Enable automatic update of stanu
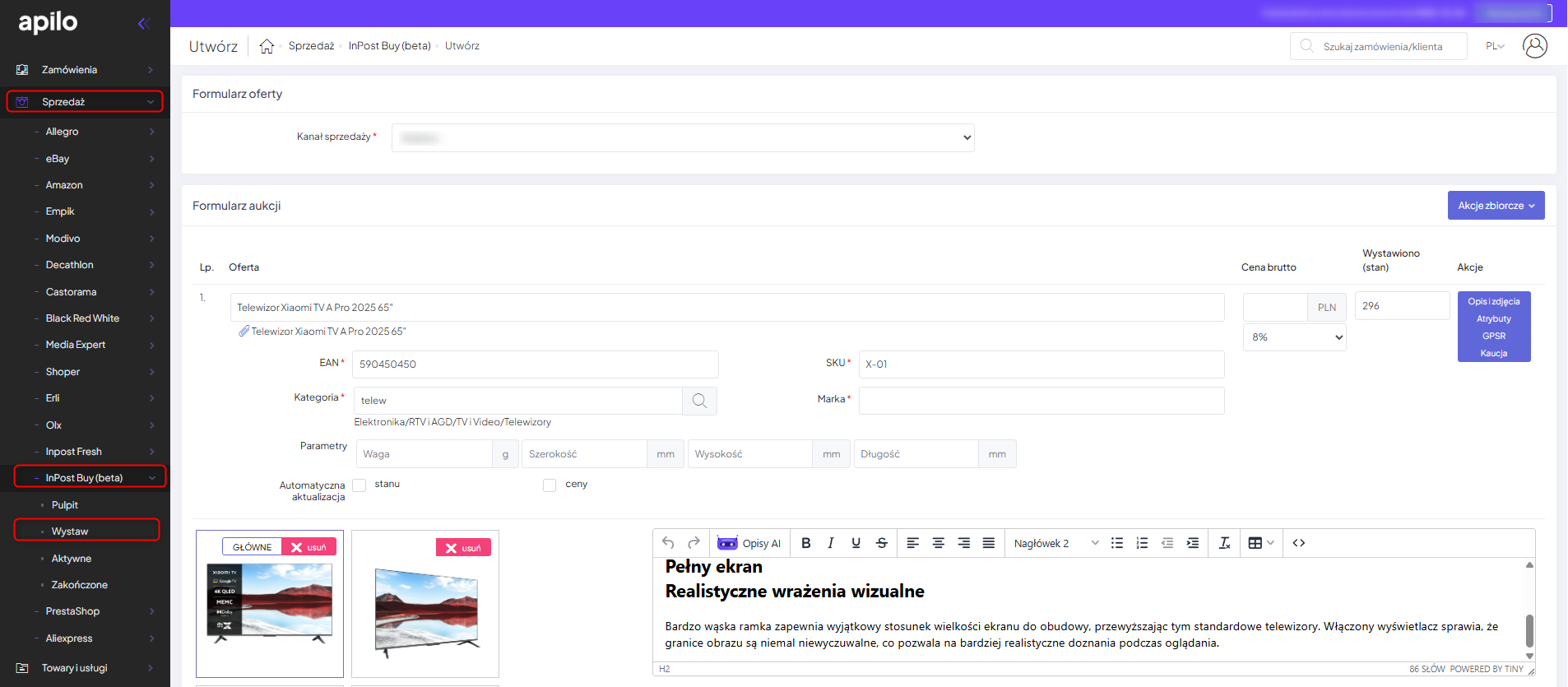1568x687 pixels. point(360,485)
